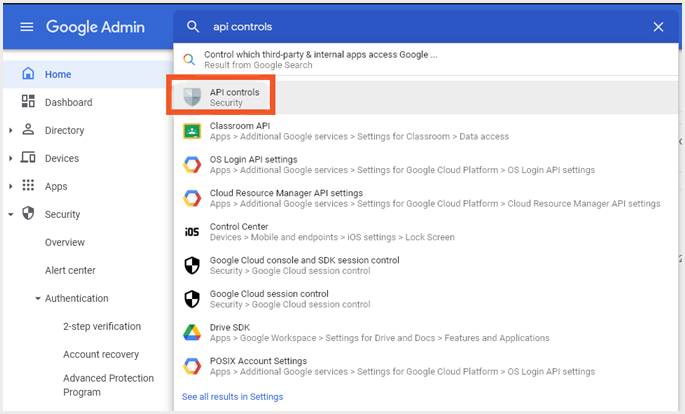Open Directory in the sidebar
Viewport: 685px width, 414px height.
(64, 131)
